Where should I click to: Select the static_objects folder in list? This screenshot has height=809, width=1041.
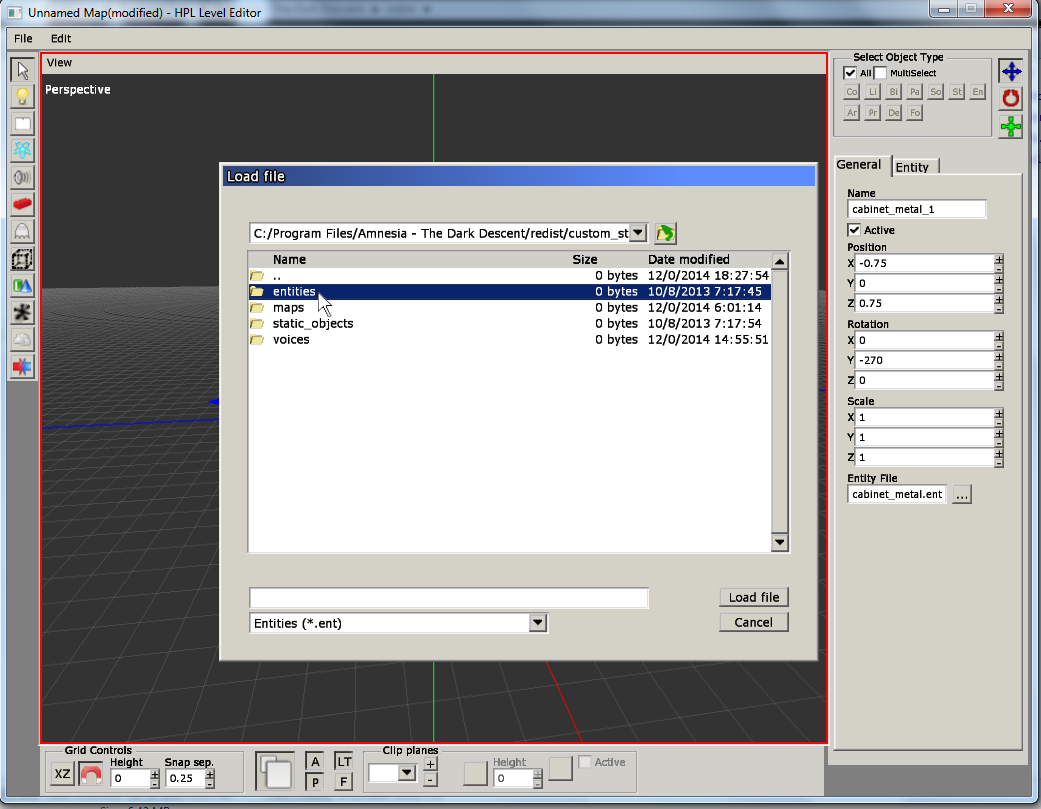click(312, 323)
